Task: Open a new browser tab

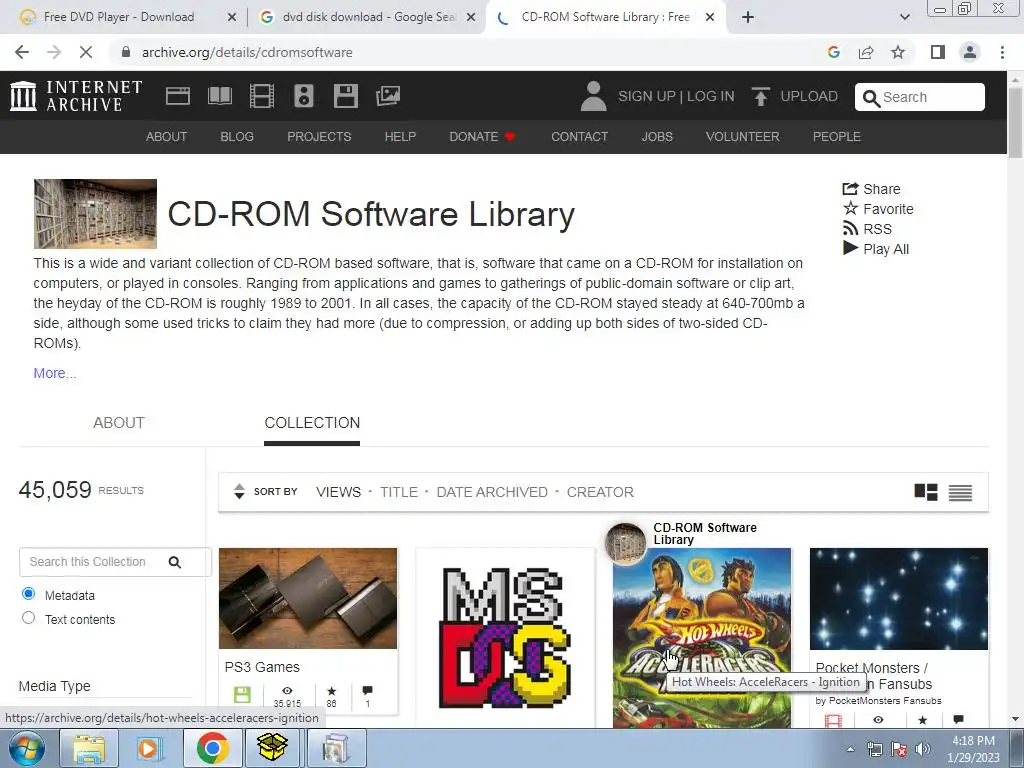Action: (748, 17)
